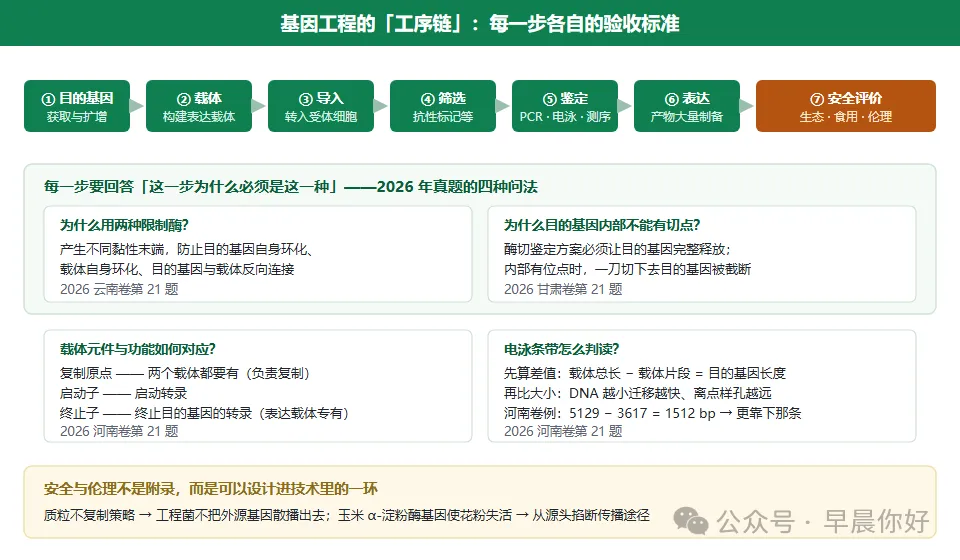Click the ④ 筛选 step box
The height and width of the screenshot is (560, 960).
(x=443, y=106)
